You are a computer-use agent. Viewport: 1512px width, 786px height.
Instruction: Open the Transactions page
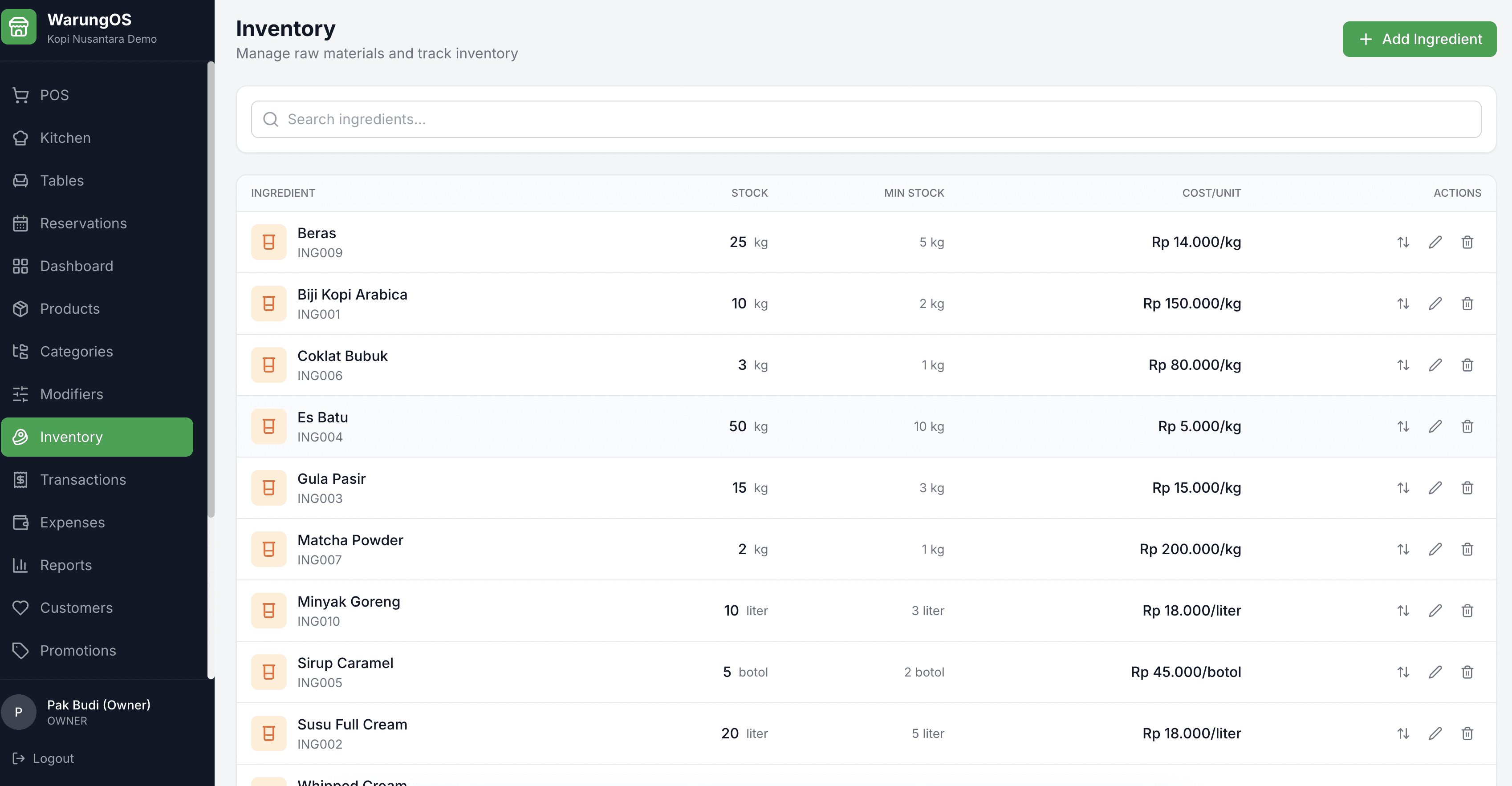(x=83, y=480)
